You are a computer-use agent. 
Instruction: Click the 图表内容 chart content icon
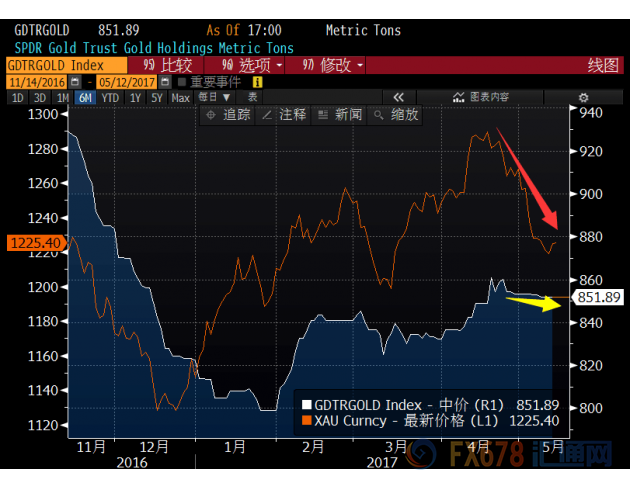(x=458, y=97)
